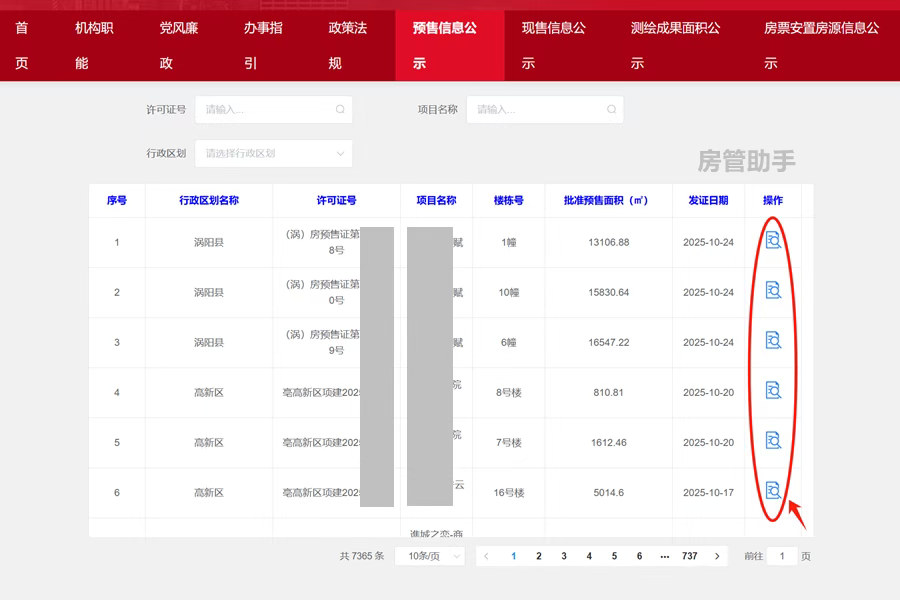This screenshot has height=600, width=900.
Task: Click the search magnifier in 许可证号 field
Action: pyautogui.click(x=339, y=110)
